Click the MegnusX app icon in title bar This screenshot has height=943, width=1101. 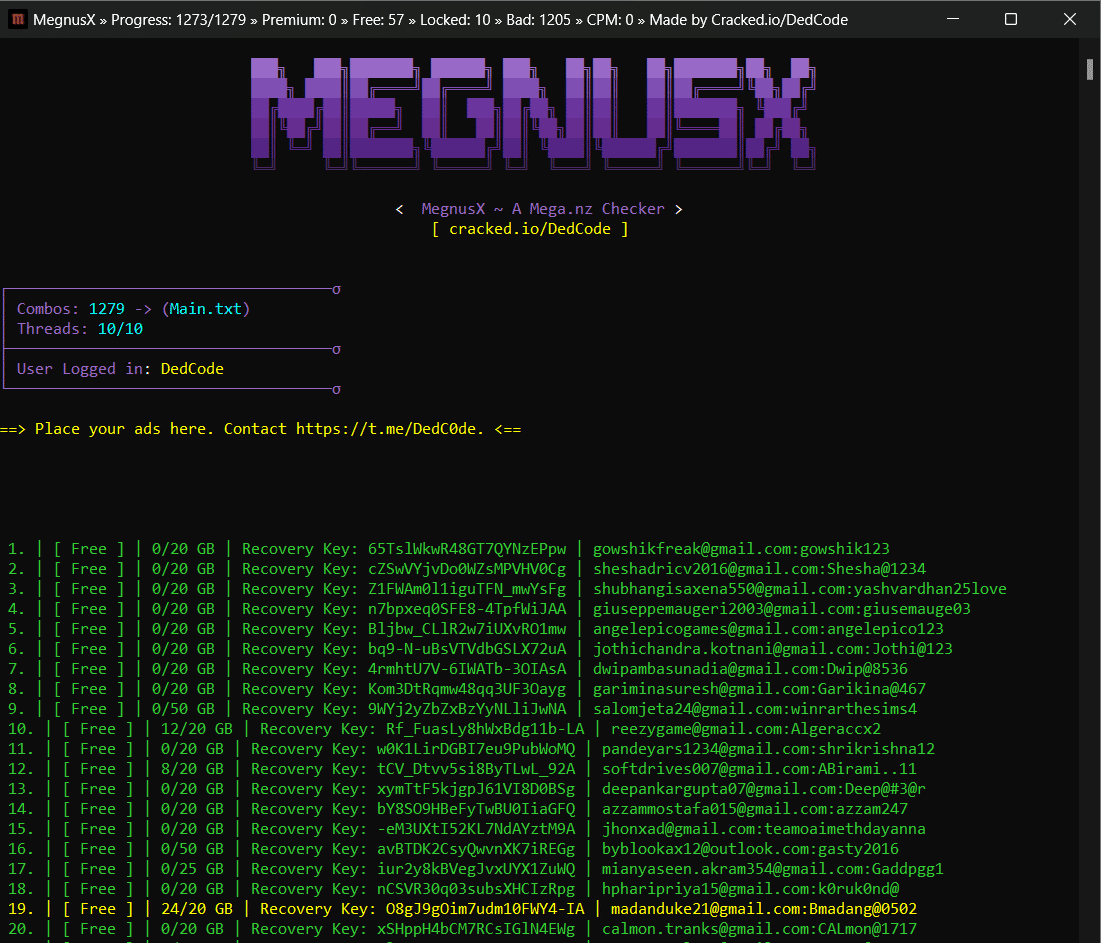[x=18, y=19]
